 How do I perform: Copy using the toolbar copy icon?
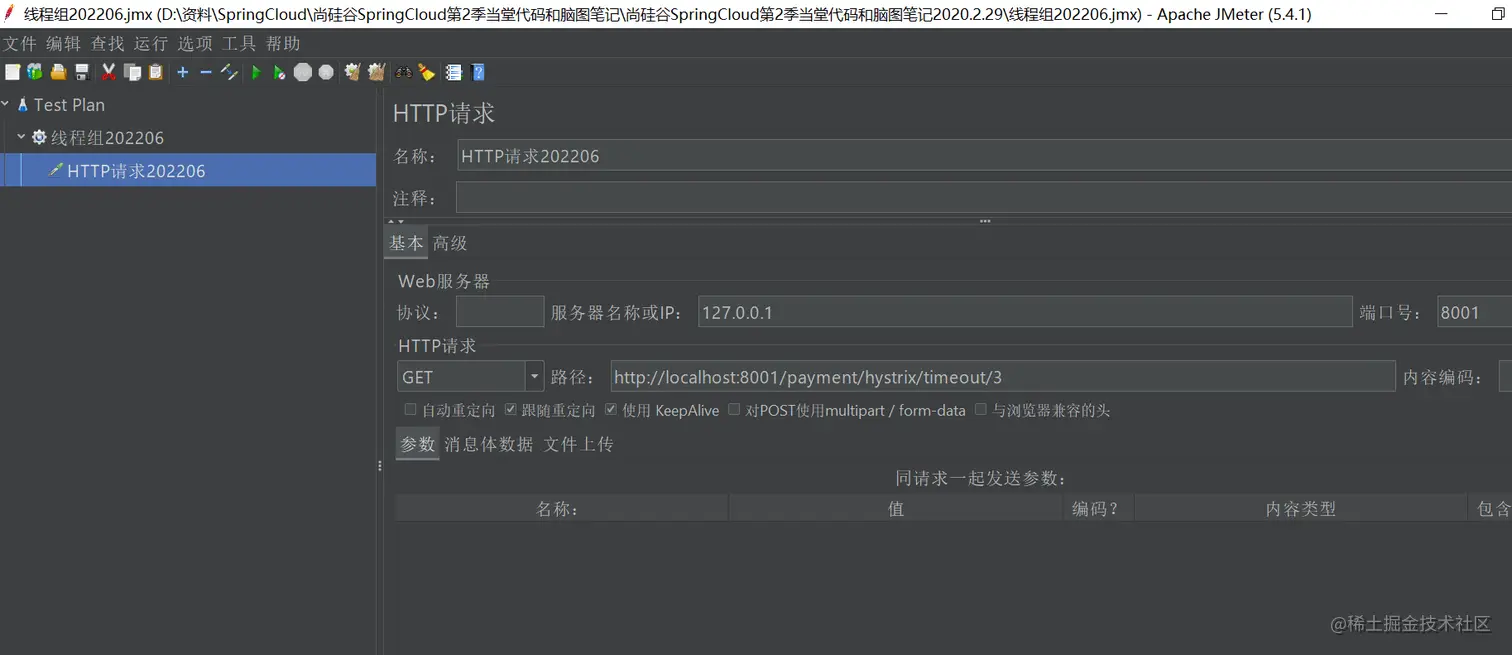click(132, 72)
